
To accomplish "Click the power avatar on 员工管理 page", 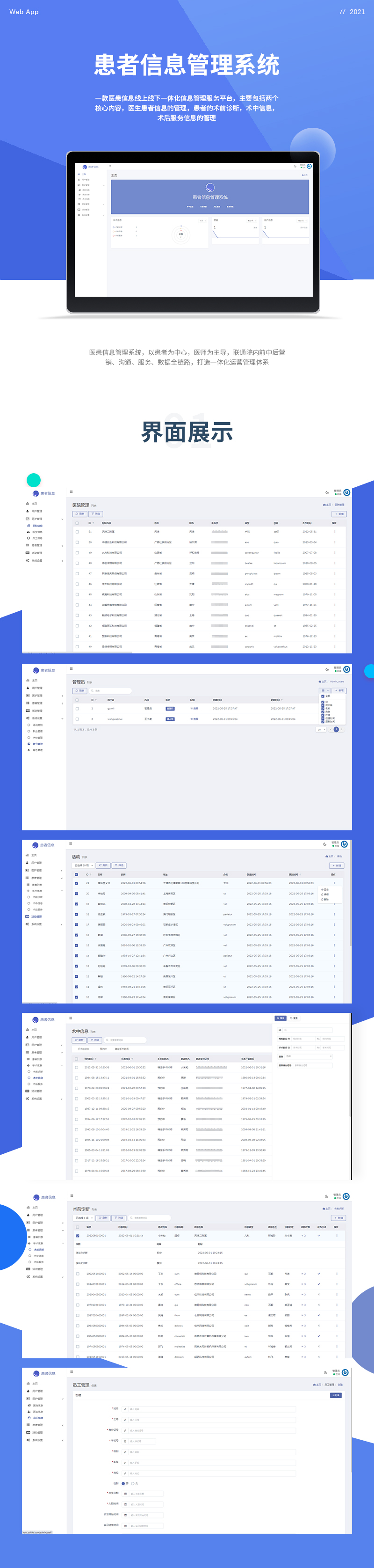I will 345,1373.
